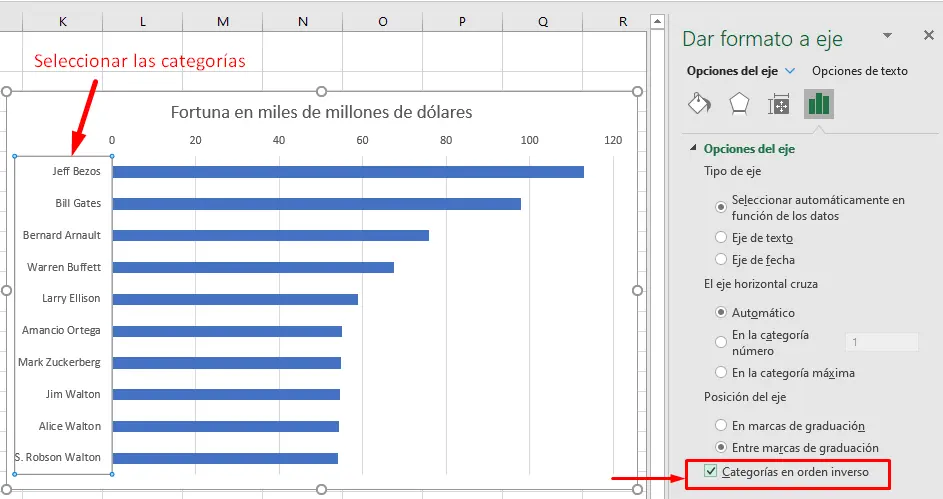Select the Axis Options bar chart icon
943x499 pixels.
coord(819,104)
